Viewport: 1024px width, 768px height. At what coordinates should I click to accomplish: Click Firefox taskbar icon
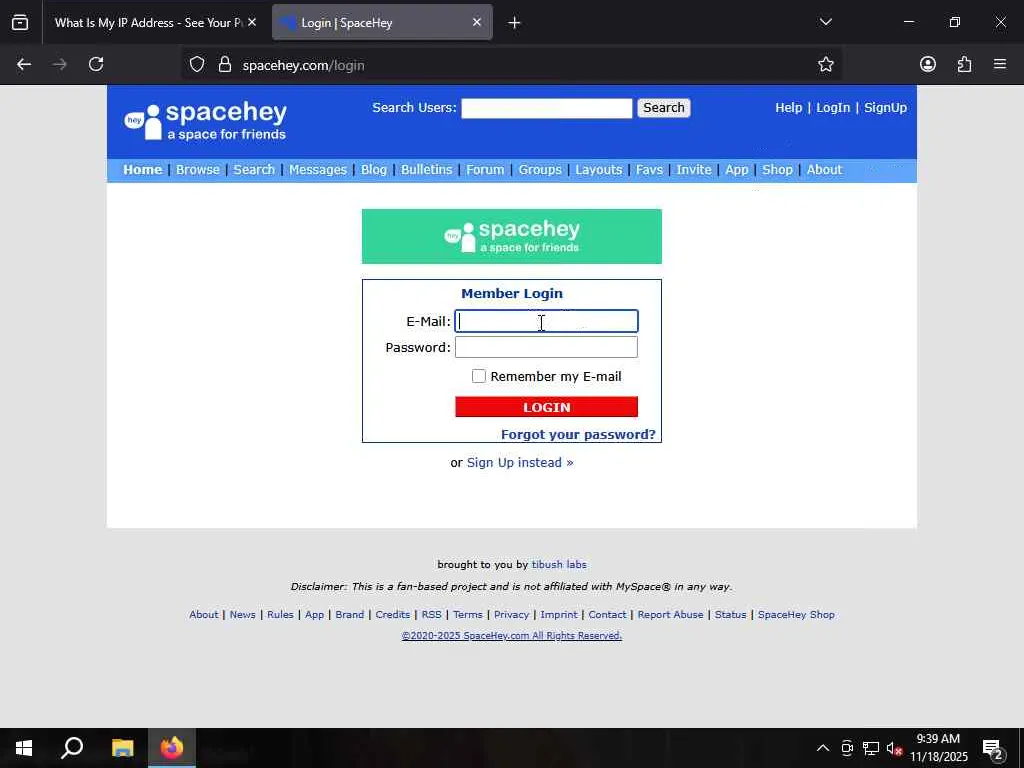point(172,748)
